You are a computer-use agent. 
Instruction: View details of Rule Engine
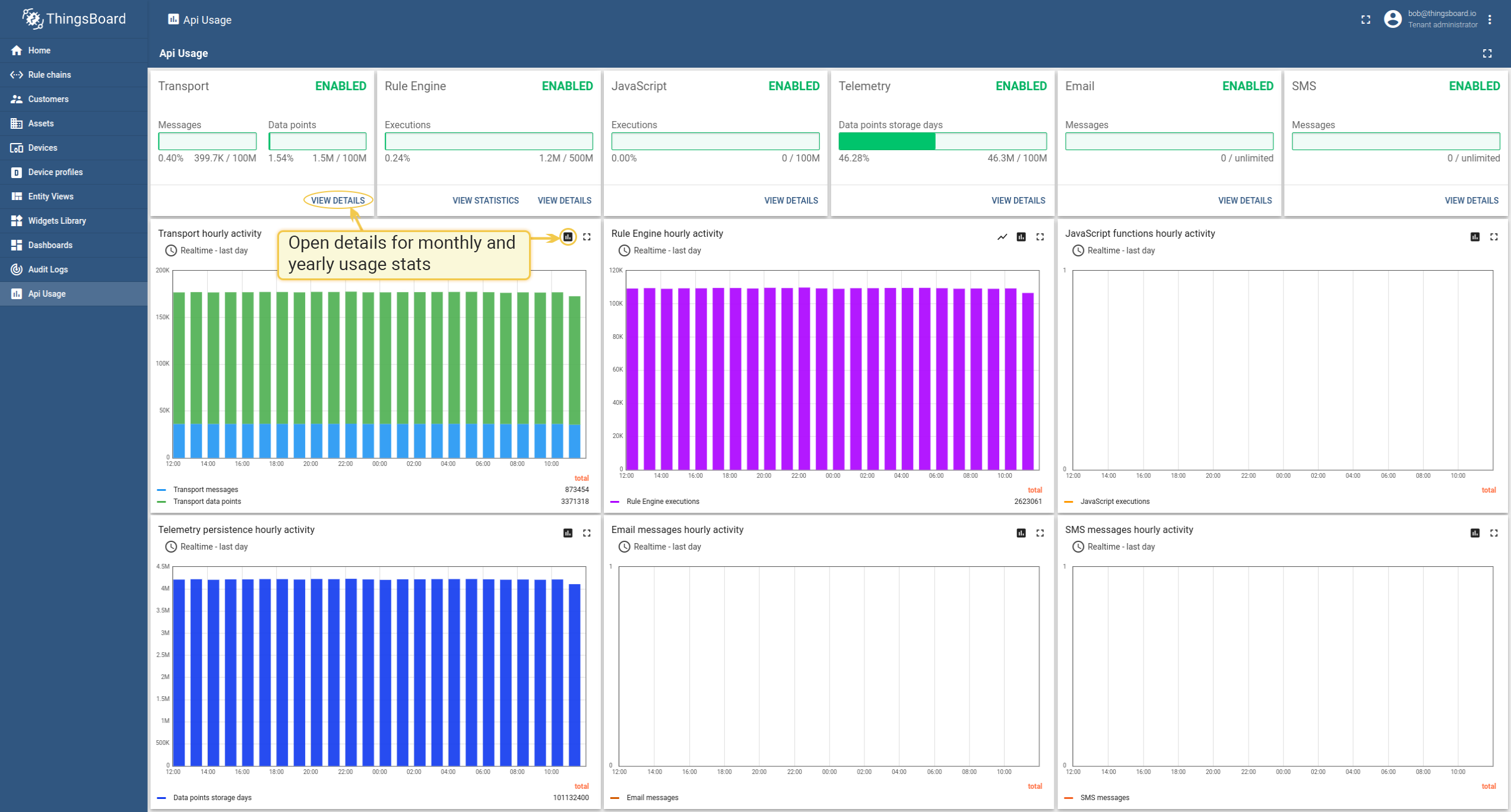click(x=565, y=201)
